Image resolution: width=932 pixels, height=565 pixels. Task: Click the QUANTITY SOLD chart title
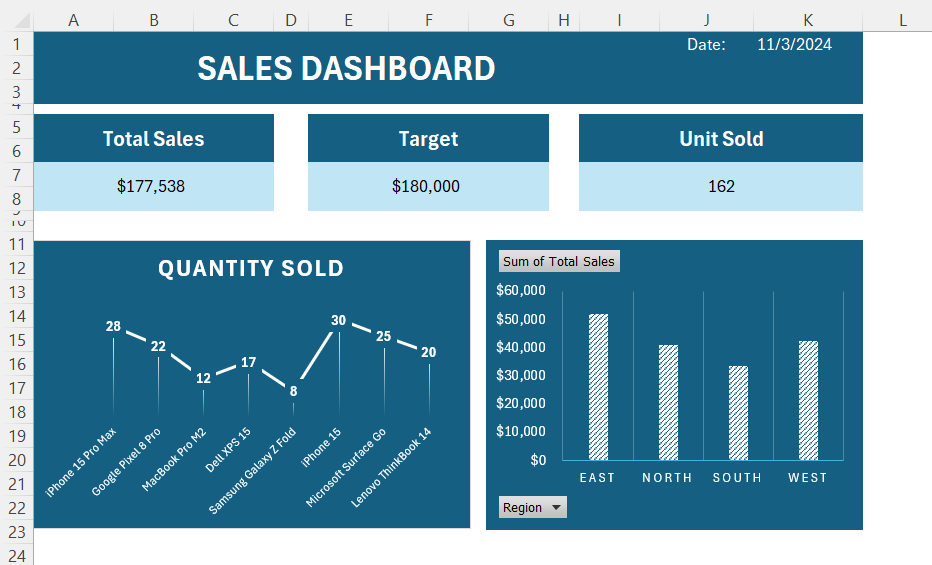click(x=251, y=269)
